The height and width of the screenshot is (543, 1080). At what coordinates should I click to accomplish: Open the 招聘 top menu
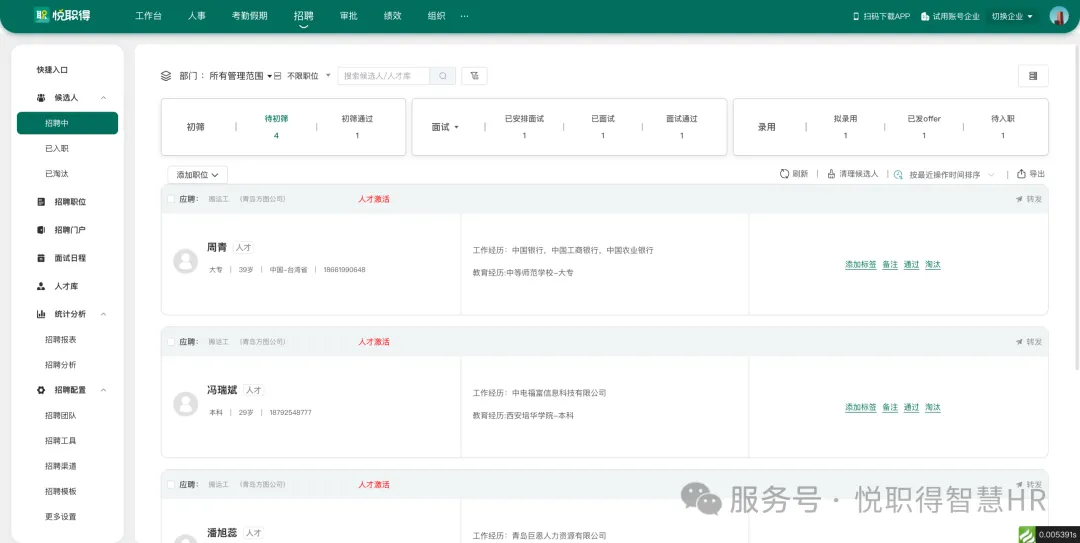click(303, 16)
